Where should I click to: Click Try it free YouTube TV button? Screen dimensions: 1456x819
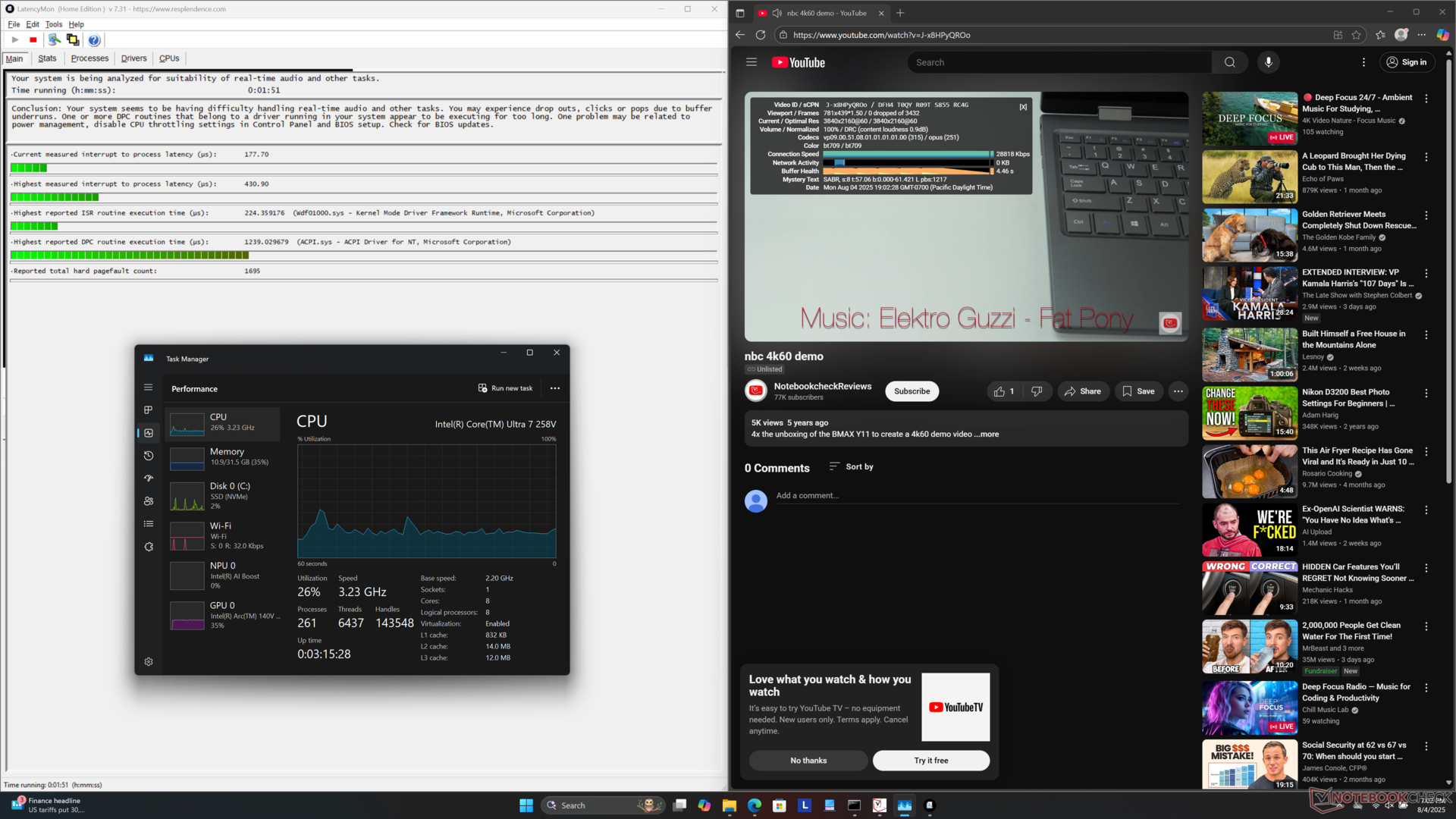pyautogui.click(x=931, y=761)
